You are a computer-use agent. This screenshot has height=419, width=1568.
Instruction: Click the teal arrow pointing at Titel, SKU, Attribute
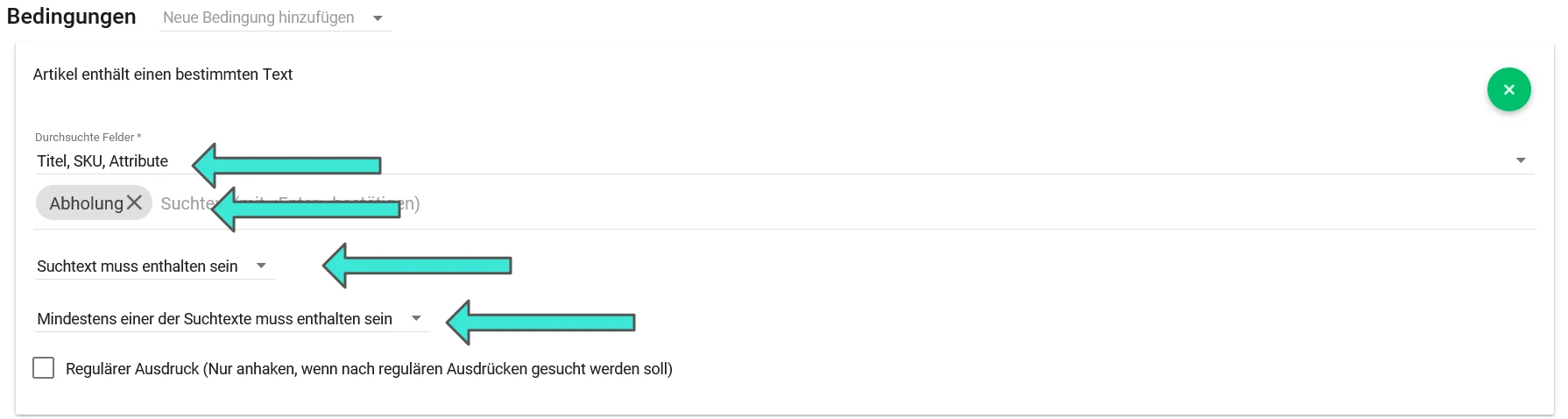(286, 165)
